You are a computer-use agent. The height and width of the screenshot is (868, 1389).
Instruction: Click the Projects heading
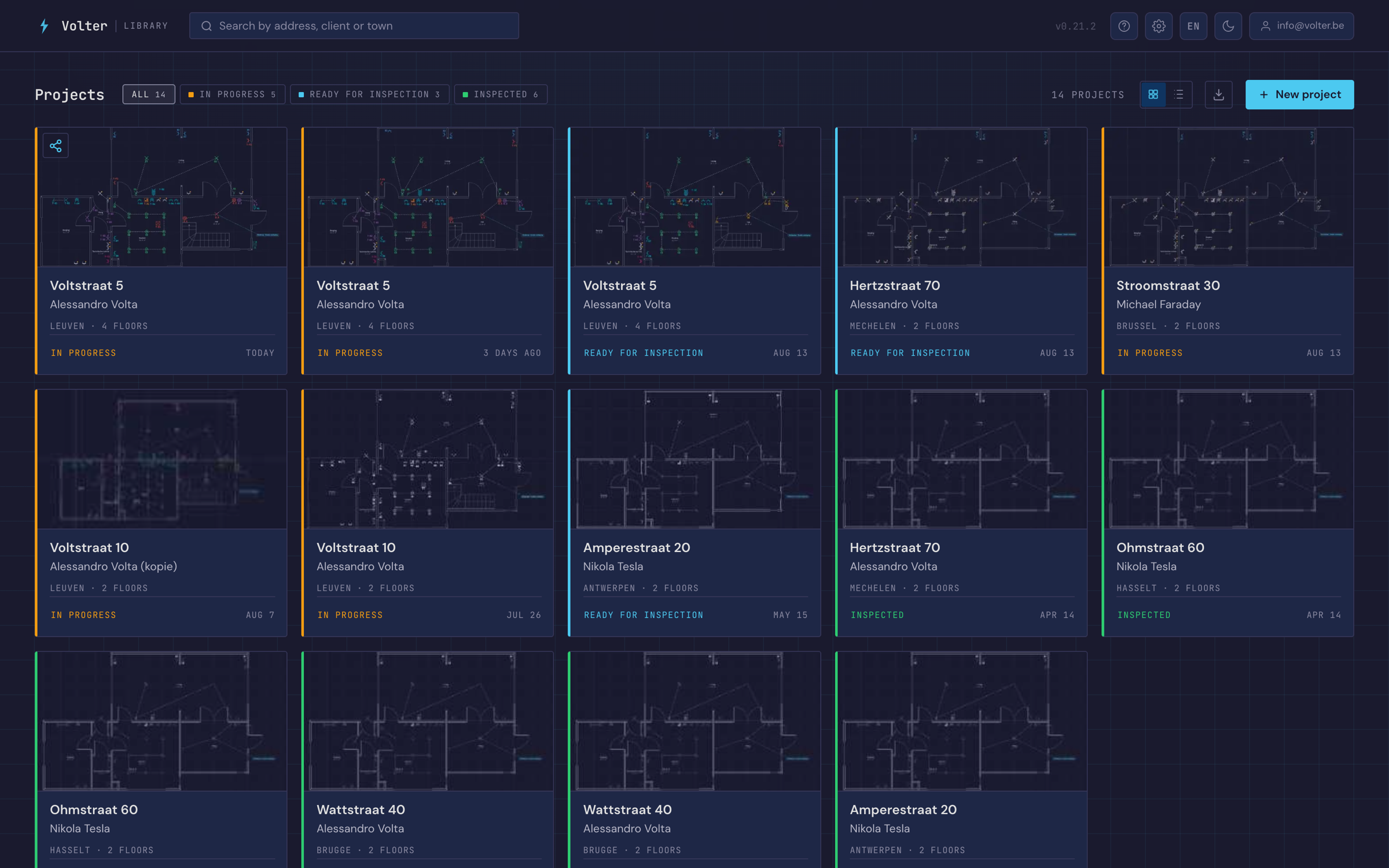69,94
